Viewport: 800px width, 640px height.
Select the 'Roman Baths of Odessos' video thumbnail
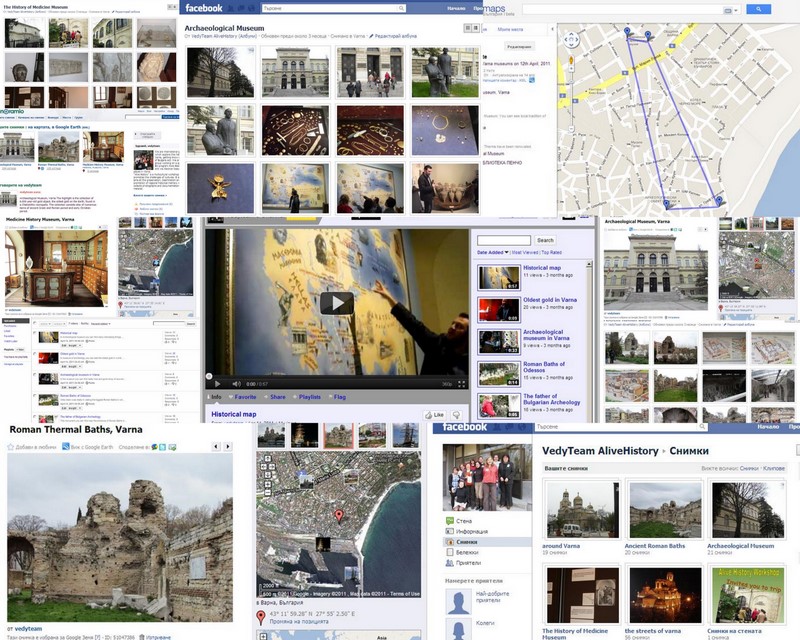tap(498, 373)
